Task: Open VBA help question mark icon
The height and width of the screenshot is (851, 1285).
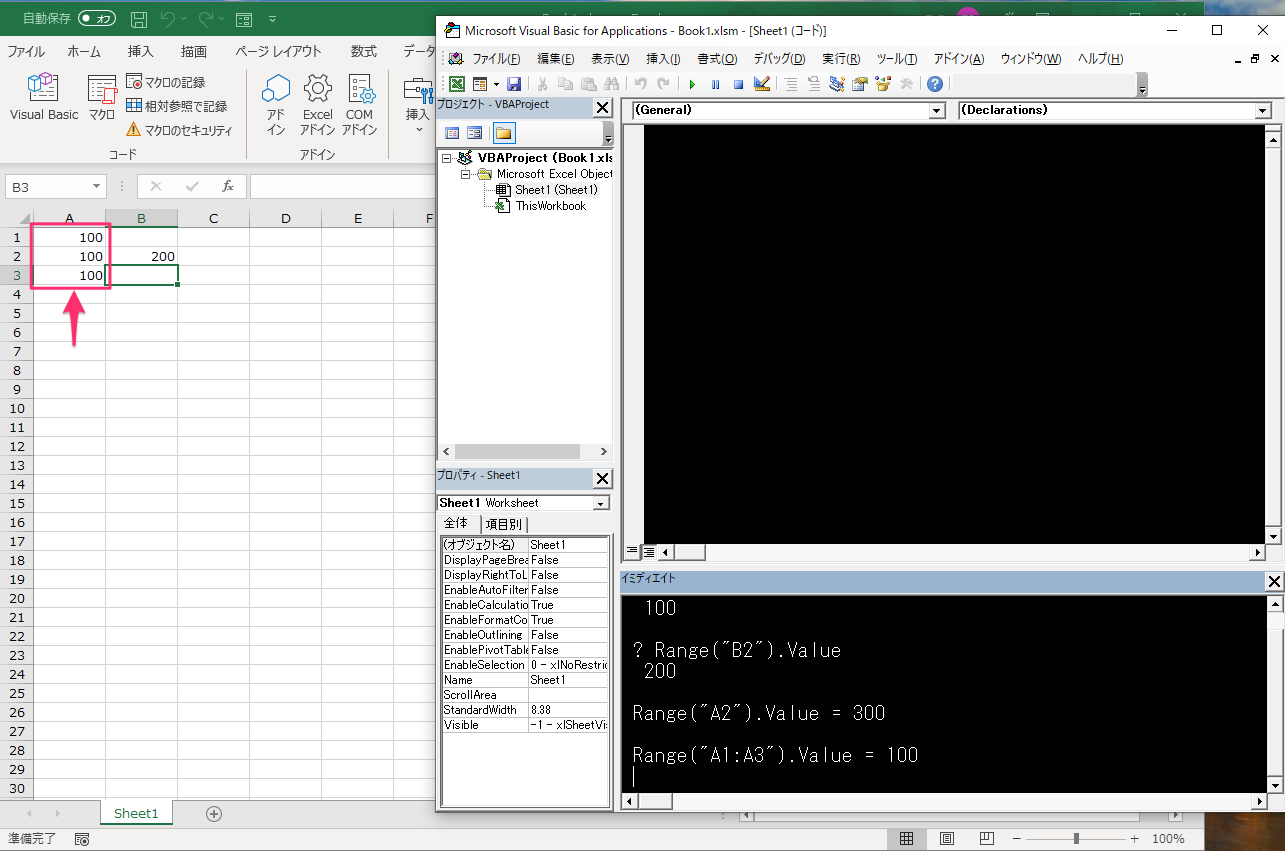Action: click(934, 85)
